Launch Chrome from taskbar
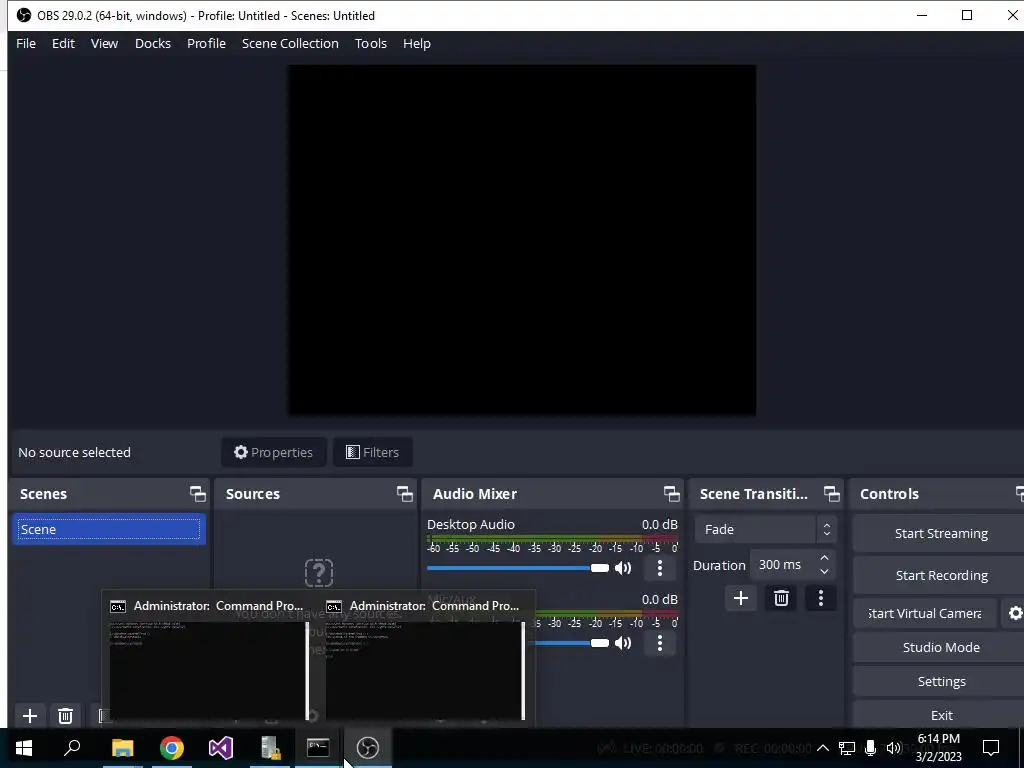The height and width of the screenshot is (768, 1024). click(172, 748)
